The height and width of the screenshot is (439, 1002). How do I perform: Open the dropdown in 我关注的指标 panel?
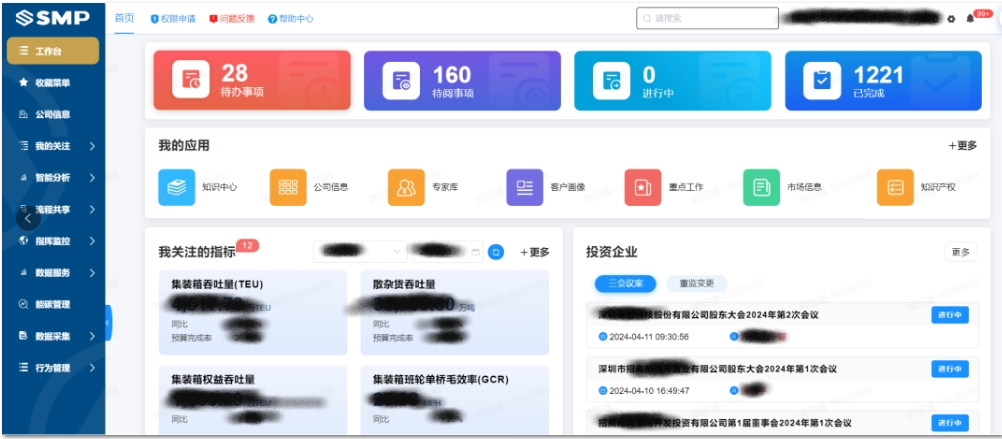coord(360,252)
